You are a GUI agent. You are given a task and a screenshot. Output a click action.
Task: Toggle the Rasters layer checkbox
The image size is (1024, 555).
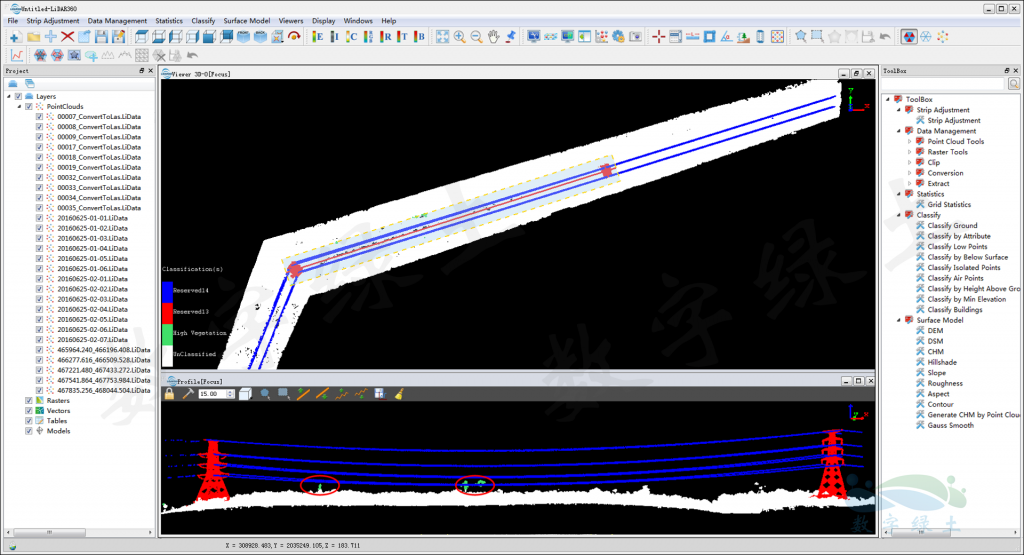28,400
